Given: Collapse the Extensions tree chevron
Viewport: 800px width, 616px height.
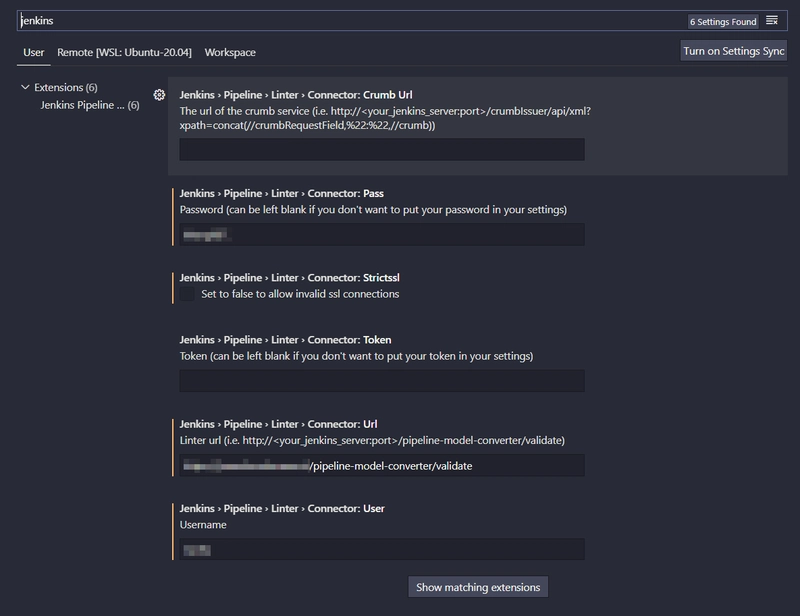Looking at the screenshot, I should [26, 88].
